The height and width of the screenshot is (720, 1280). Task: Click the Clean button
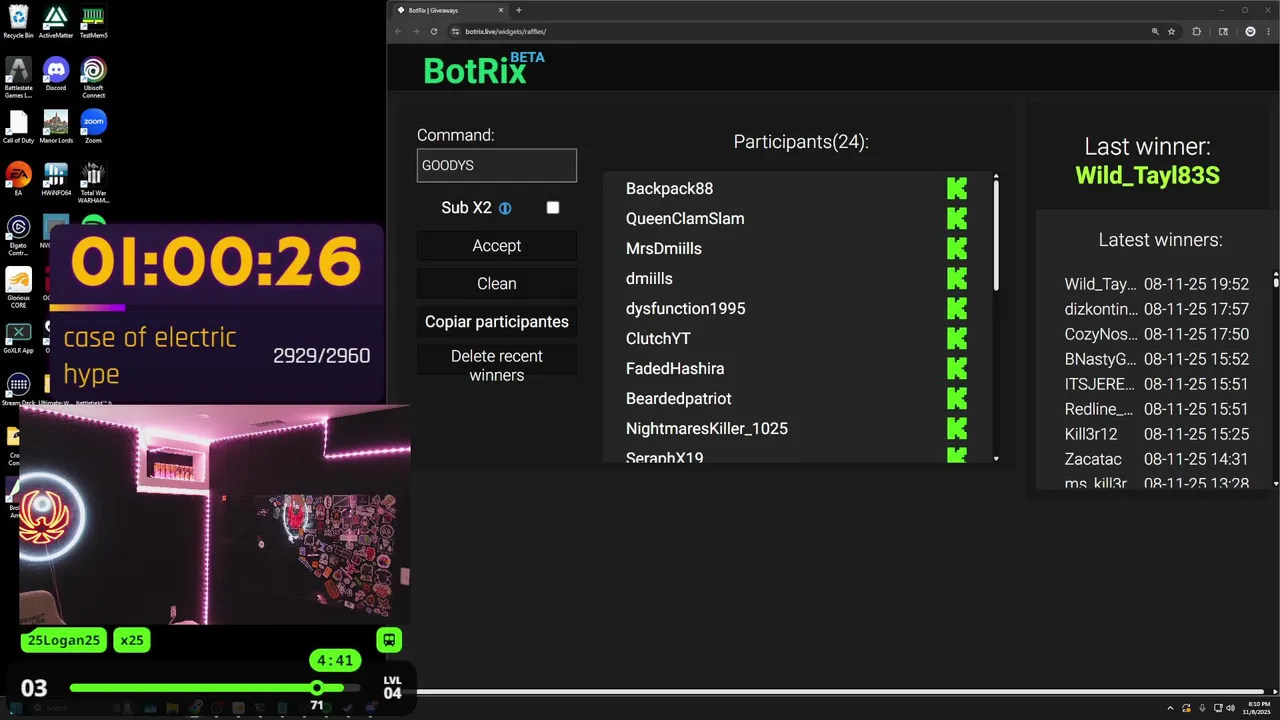point(497,283)
